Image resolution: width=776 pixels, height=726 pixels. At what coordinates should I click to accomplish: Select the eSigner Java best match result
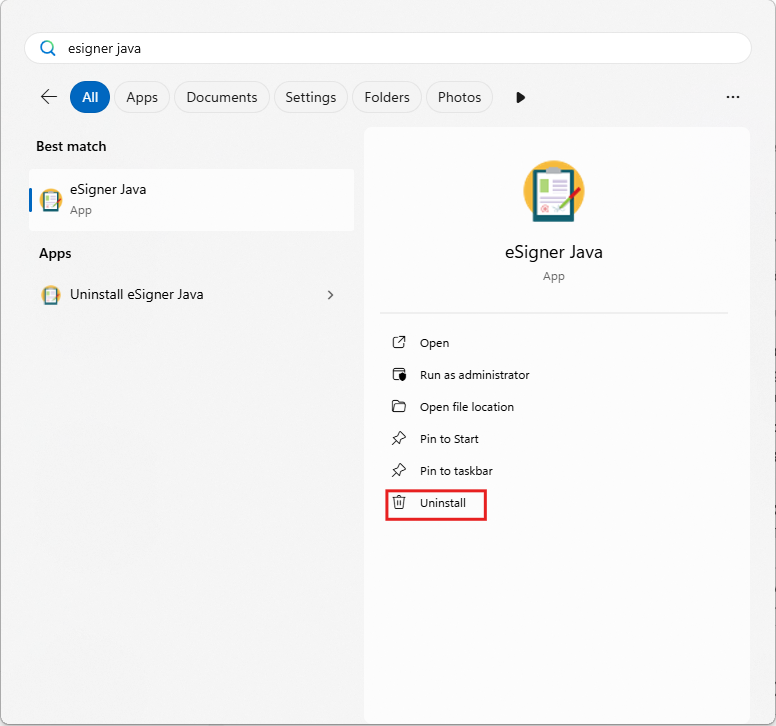pos(192,200)
